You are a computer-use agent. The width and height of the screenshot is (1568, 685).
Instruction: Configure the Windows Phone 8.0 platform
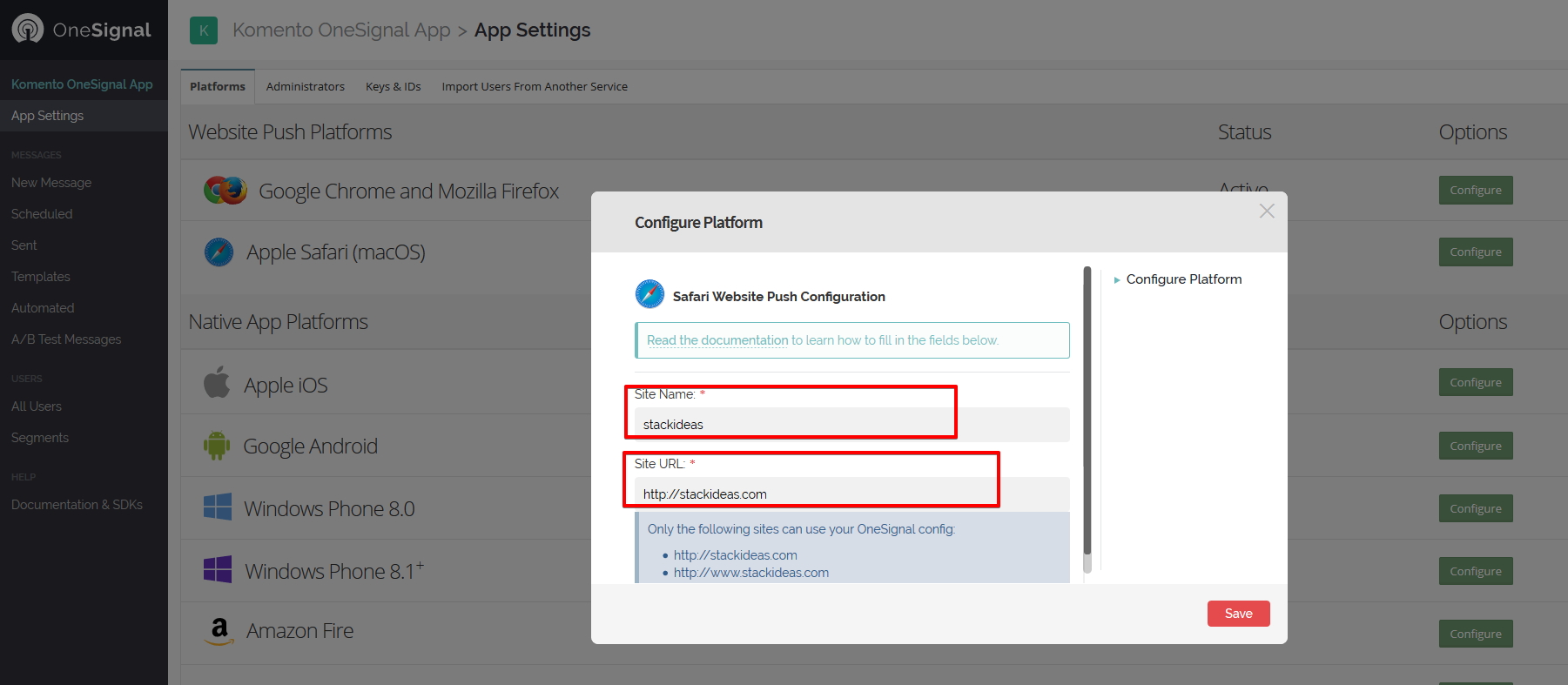click(x=1476, y=508)
